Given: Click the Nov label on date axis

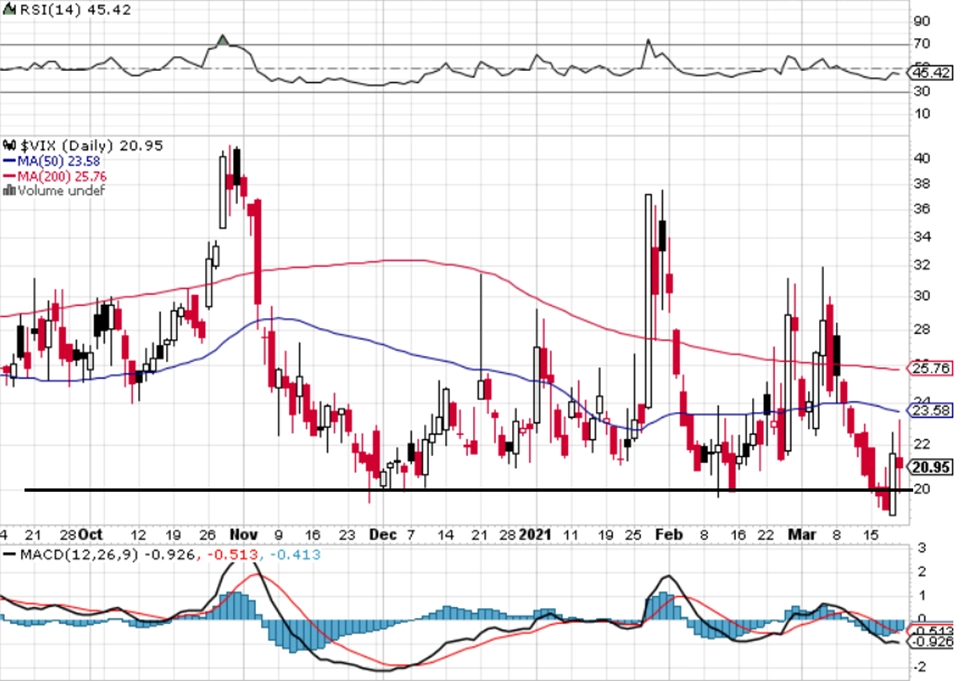Looking at the screenshot, I should [x=243, y=535].
